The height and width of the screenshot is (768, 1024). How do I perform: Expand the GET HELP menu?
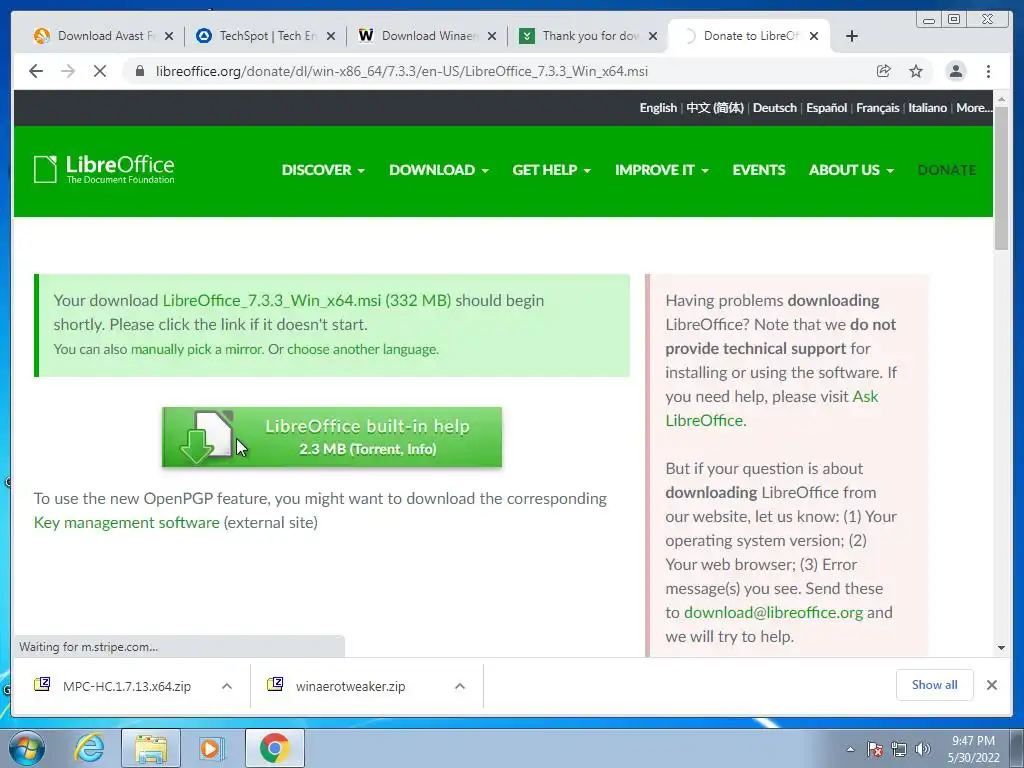[x=552, y=170]
